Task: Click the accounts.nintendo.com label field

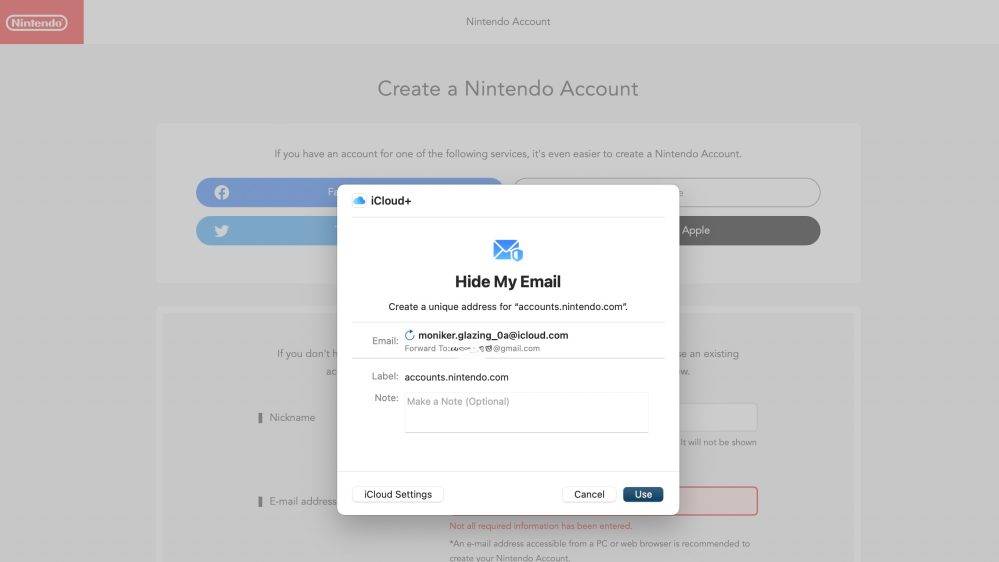Action: click(x=457, y=377)
